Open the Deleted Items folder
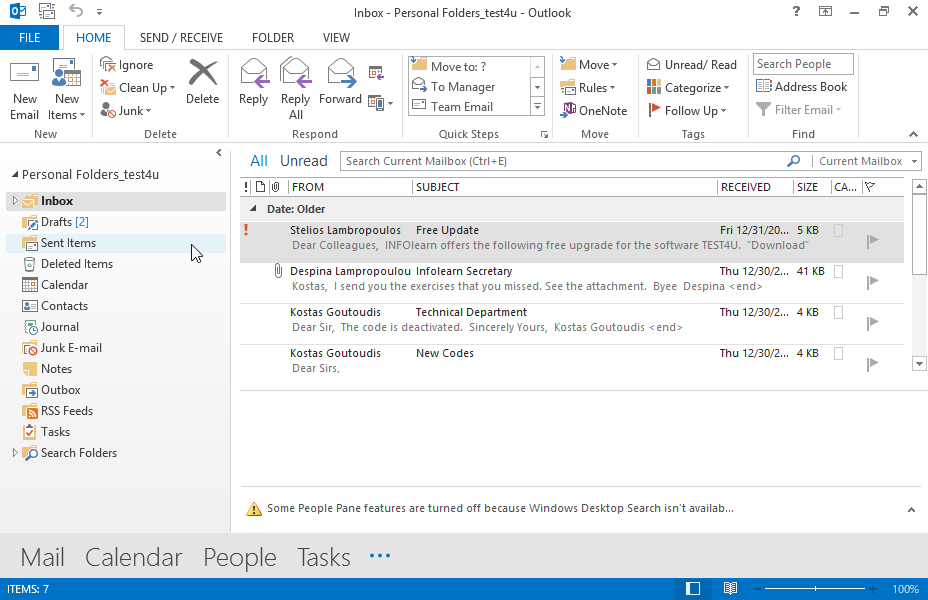This screenshot has width=928, height=600. point(116,264)
